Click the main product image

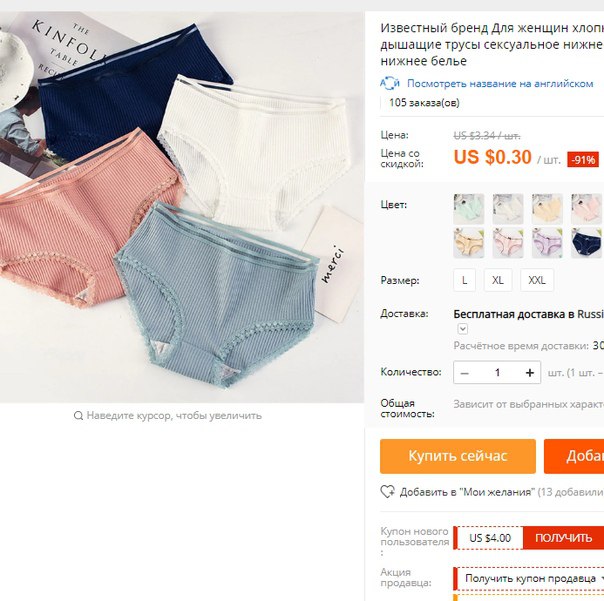(182, 207)
